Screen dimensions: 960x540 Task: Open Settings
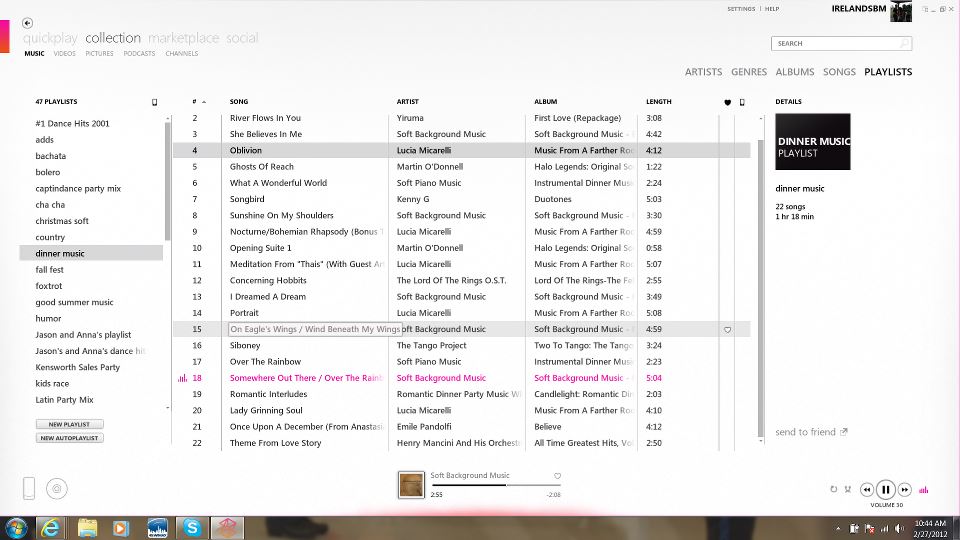(x=741, y=9)
